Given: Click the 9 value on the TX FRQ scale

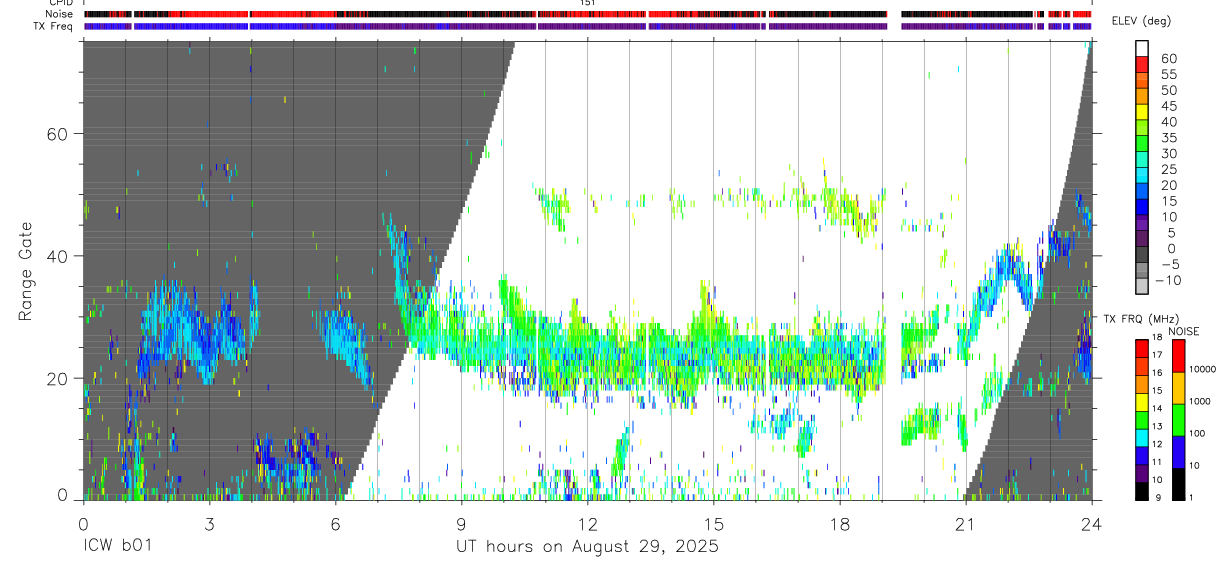Looking at the screenshot, I should (1156, 497).
